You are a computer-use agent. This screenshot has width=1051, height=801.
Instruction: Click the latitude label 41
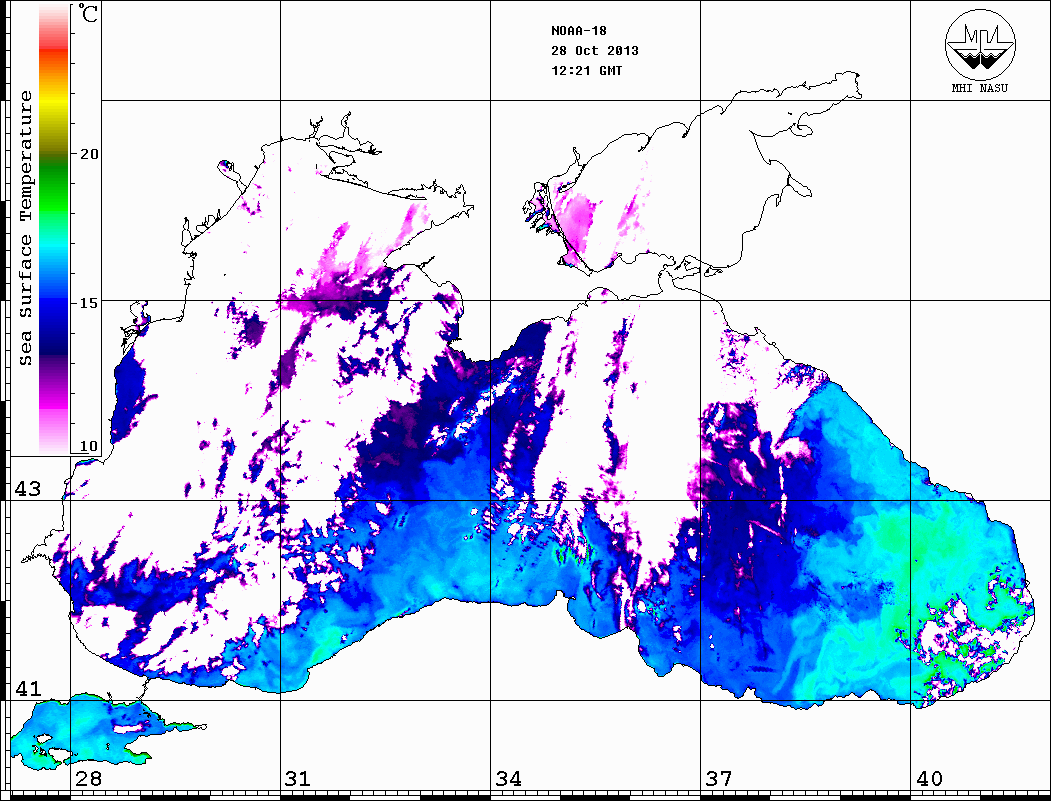28,688
